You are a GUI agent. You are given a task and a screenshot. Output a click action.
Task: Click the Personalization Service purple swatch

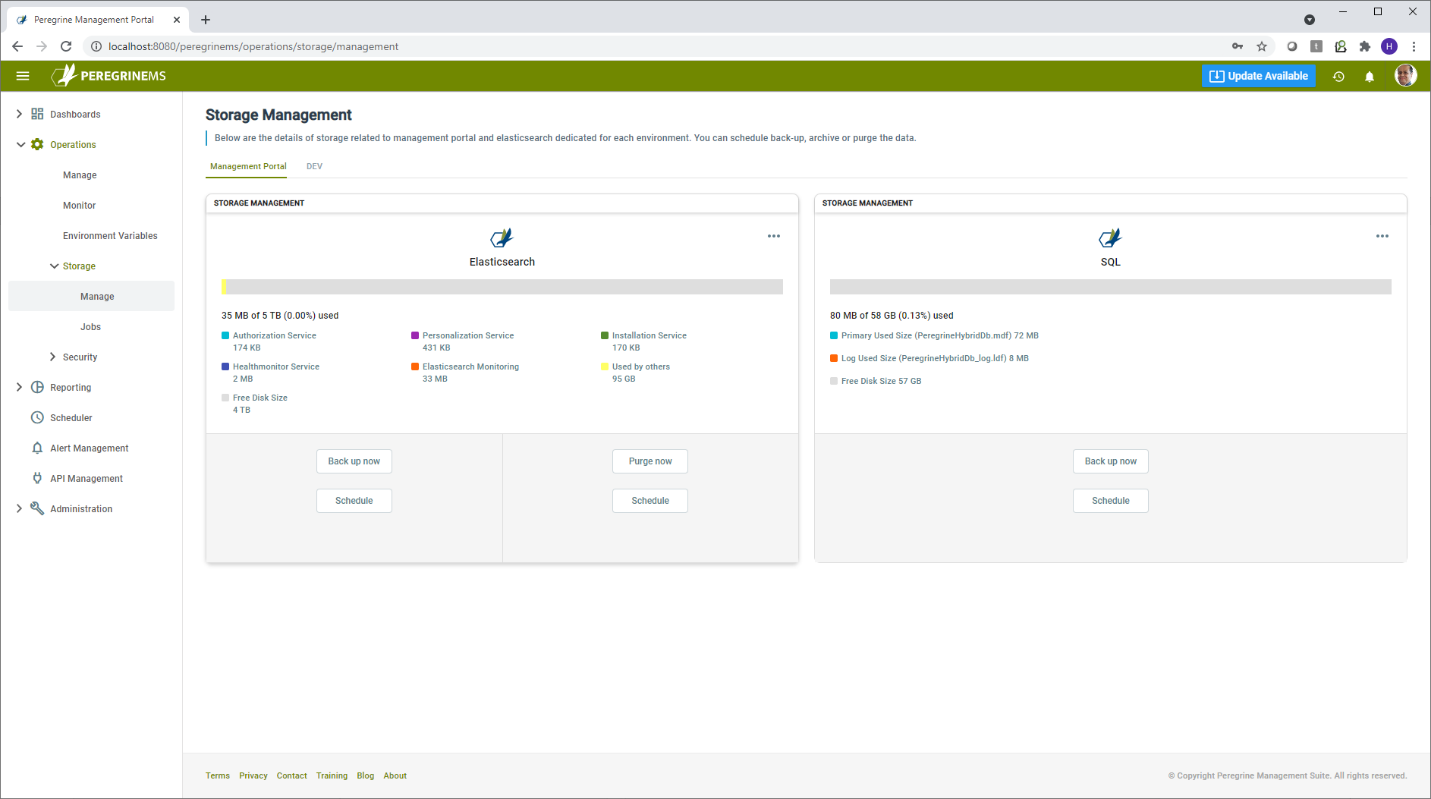click(415, 336)
